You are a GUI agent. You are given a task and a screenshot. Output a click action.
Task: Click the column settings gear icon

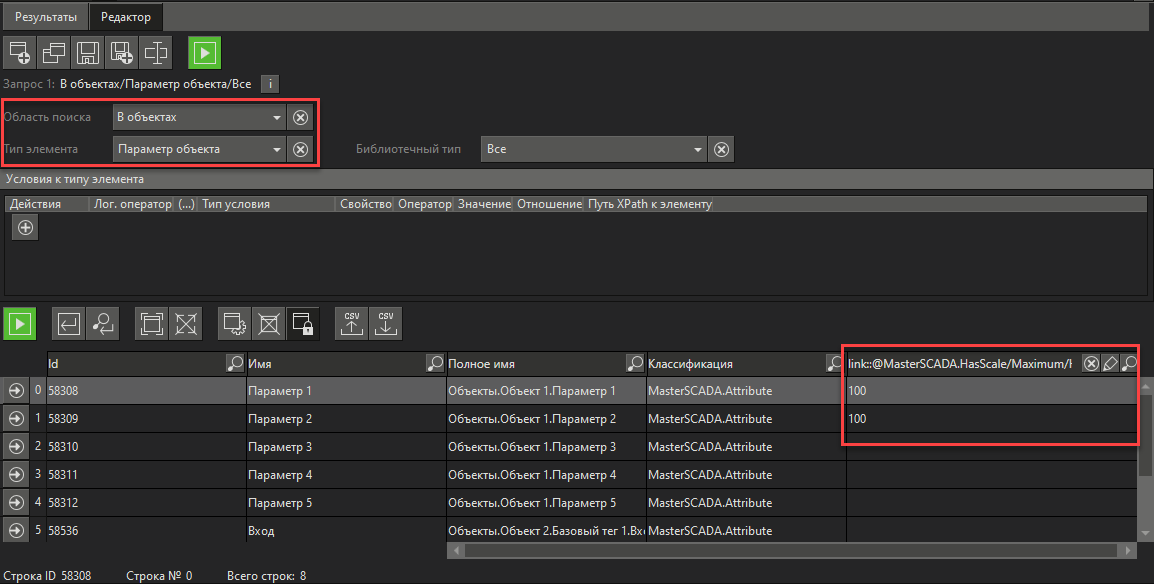click(235, 323)
